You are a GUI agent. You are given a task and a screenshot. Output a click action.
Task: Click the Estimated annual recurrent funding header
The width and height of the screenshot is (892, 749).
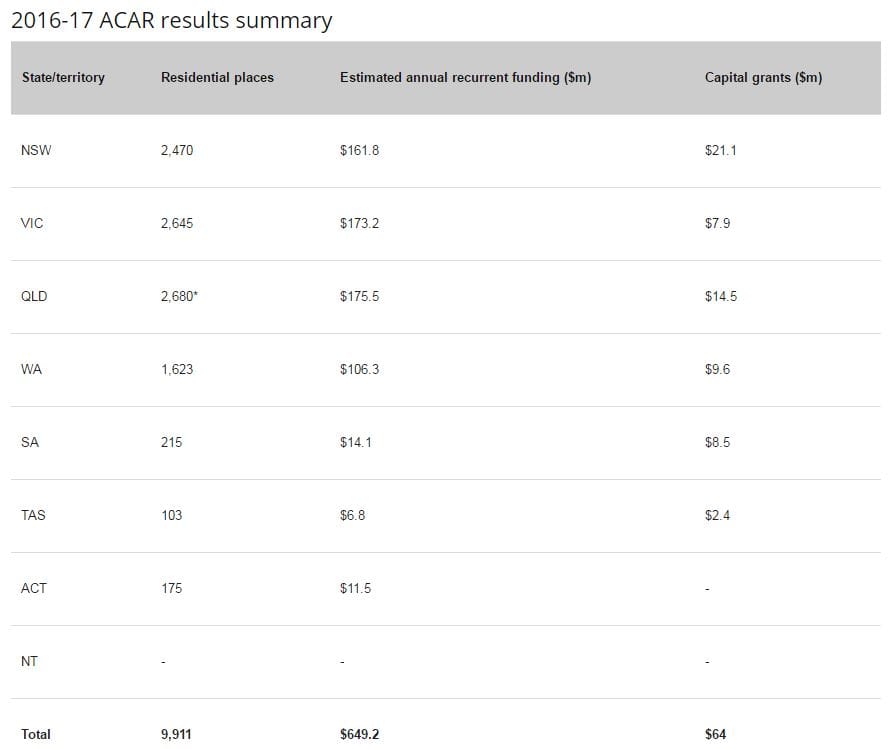465,77
